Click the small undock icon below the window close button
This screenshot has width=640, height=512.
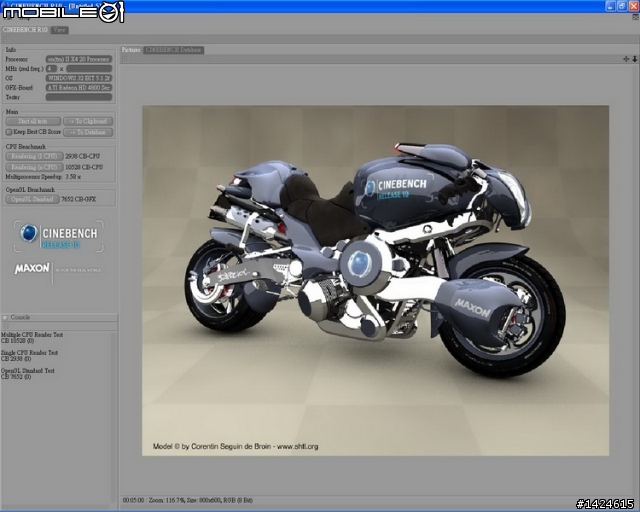tap(635, 17)
